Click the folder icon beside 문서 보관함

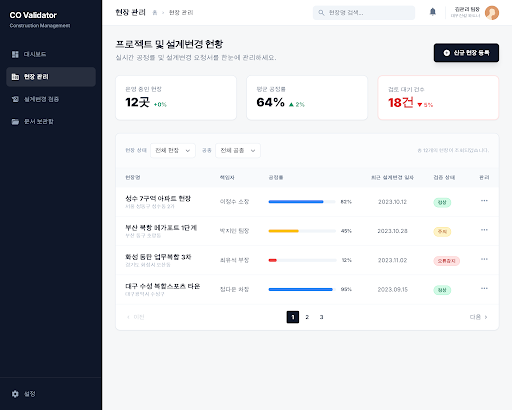tap(15, 121)
